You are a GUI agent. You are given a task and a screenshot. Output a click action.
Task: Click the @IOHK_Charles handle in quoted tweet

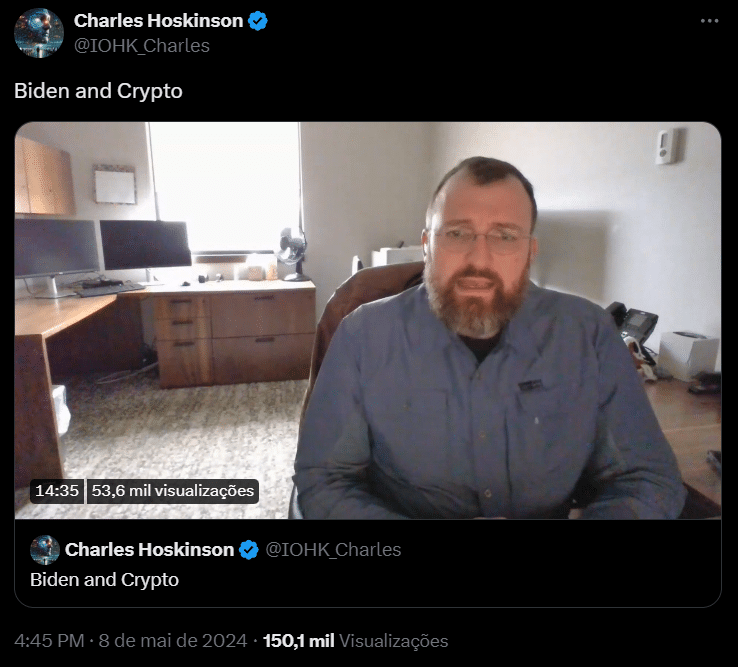click(333, 550)
